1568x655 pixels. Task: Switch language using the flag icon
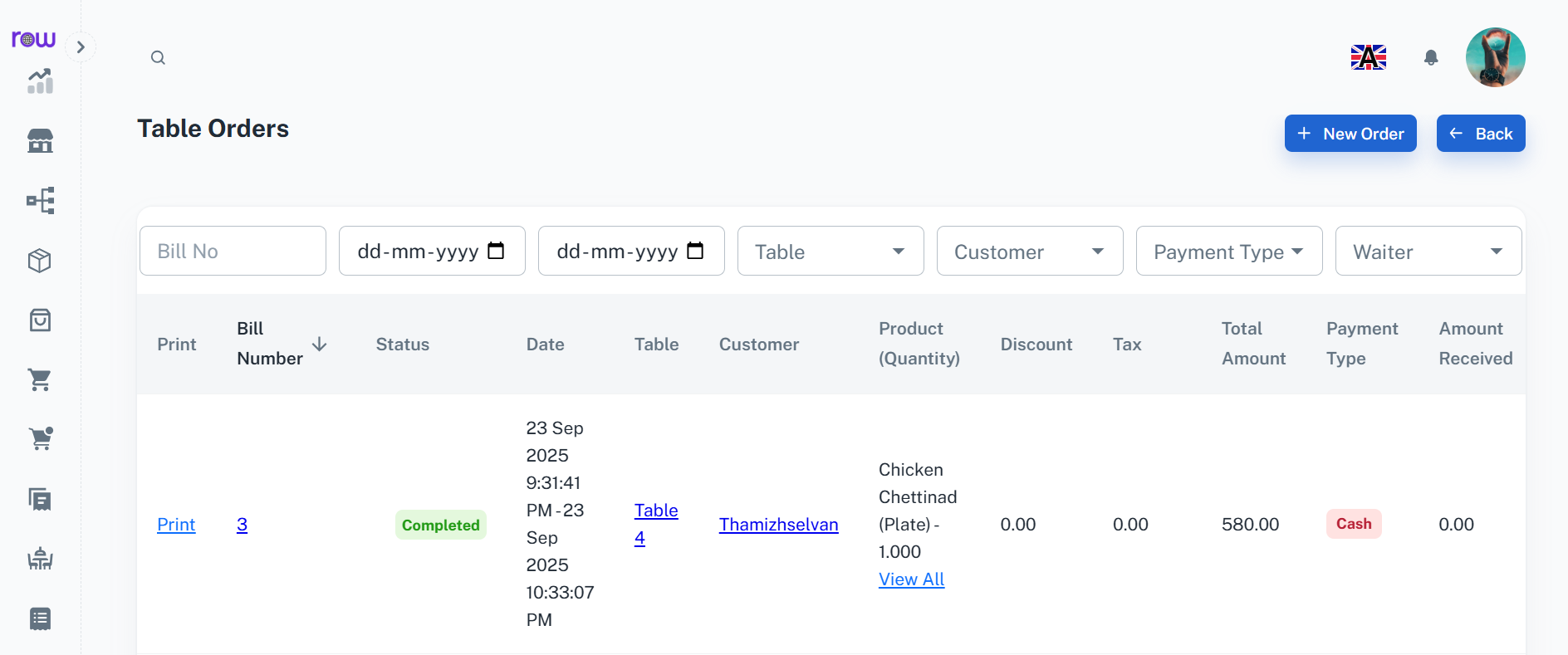pos(1368,57)
